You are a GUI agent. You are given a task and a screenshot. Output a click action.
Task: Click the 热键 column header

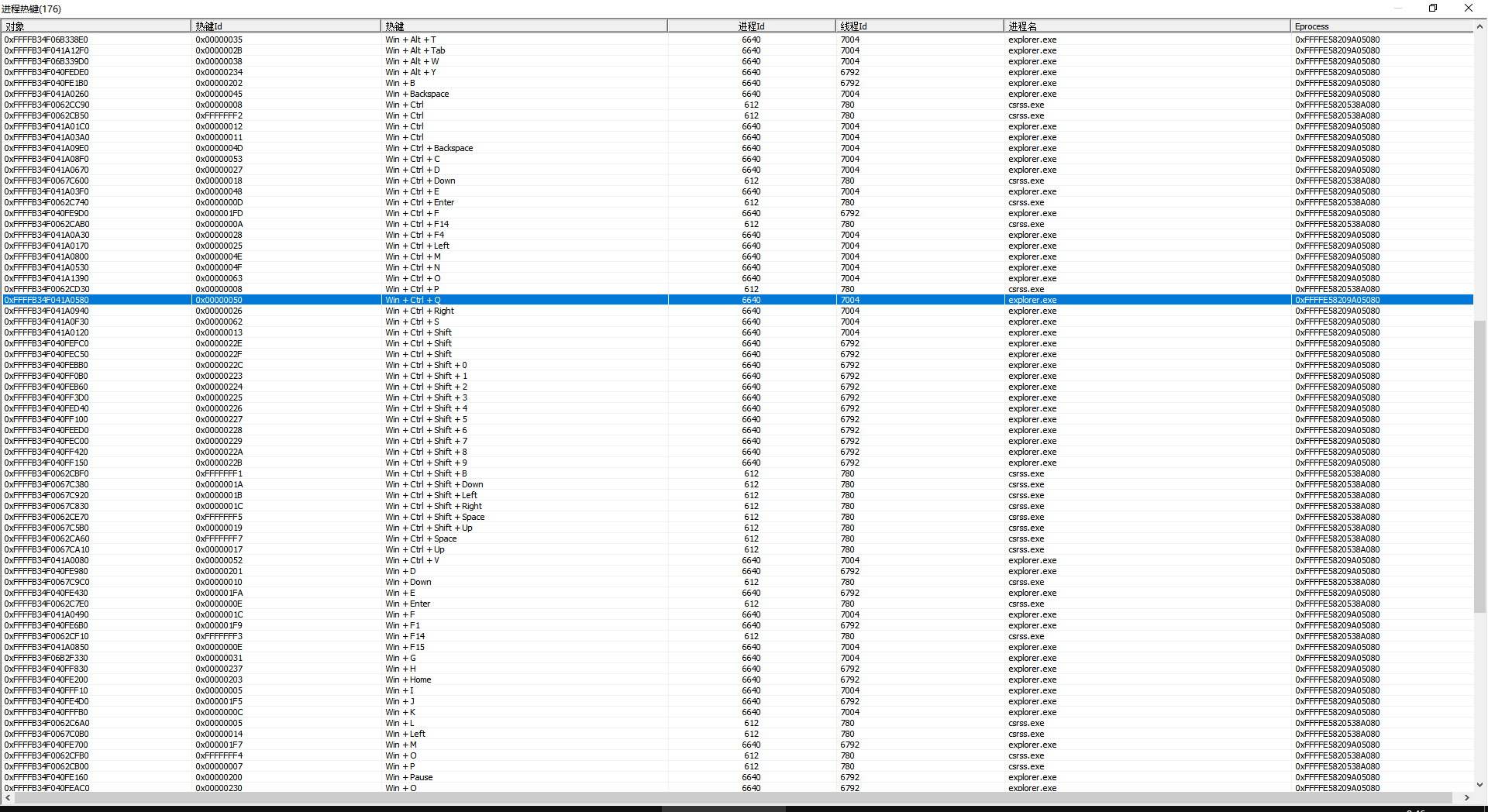[x=523, y=26]
